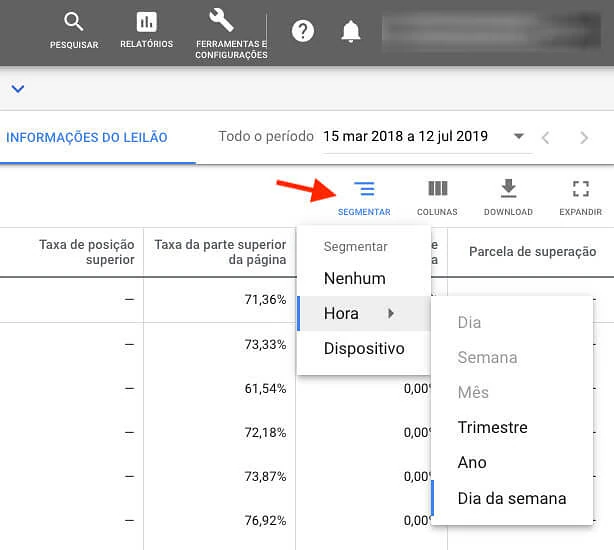
Task: Click the Todo o período label
Action: pos(266,136)
